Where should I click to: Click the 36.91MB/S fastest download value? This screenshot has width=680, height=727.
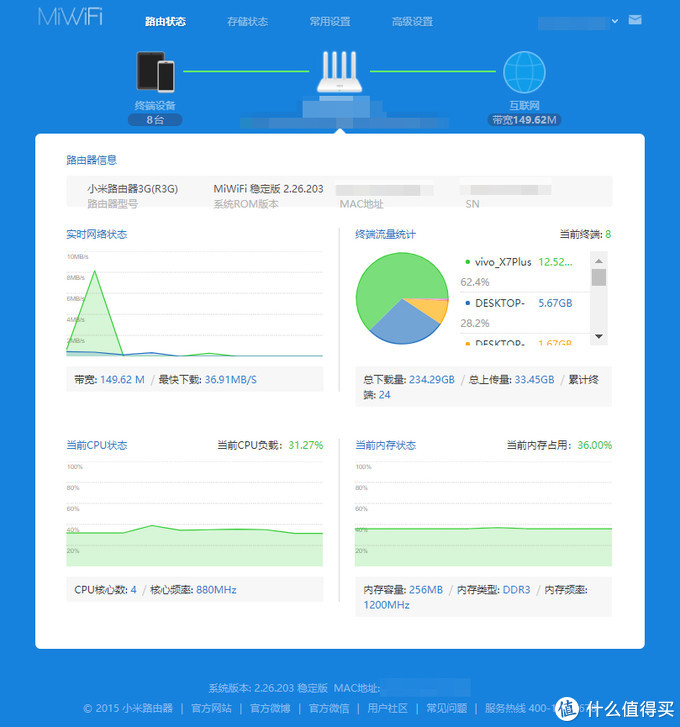coord(231,380)
